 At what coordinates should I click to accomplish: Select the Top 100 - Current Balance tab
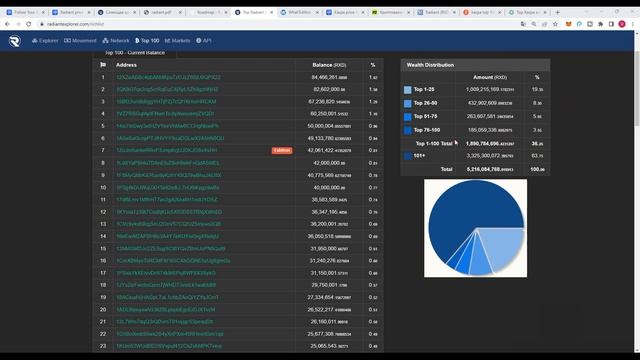[135, 53]
